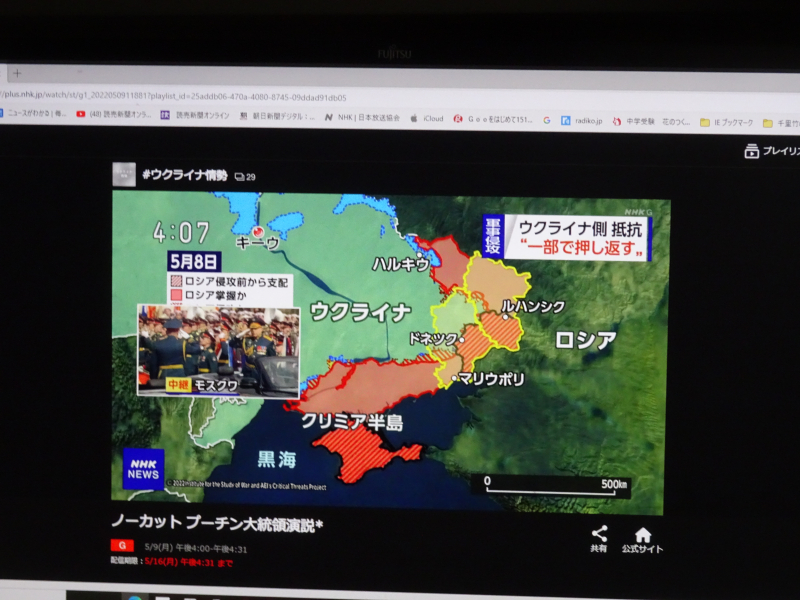Click the broadcast time 5/9(月) 午後4:00-午後4:31
The width and height of the screenshot is (800, 600).
[196, 548]
